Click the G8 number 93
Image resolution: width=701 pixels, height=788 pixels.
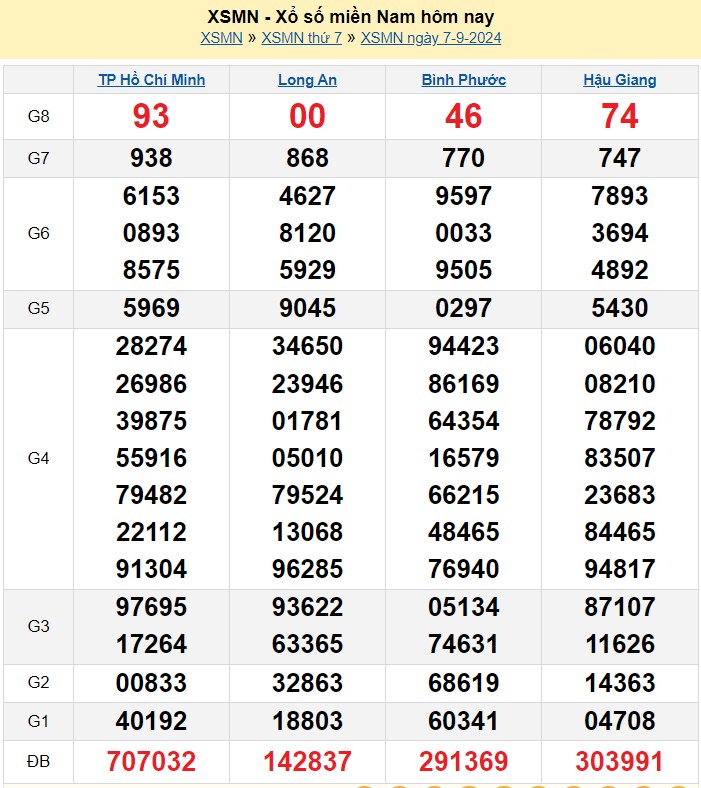pos(151,117)
